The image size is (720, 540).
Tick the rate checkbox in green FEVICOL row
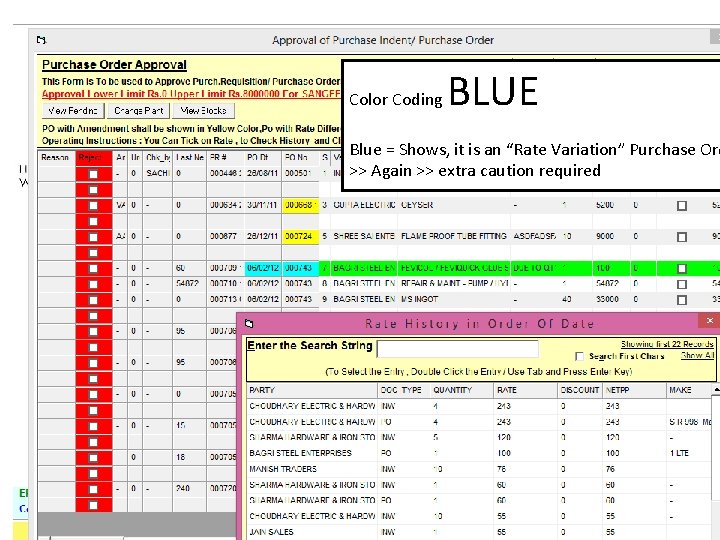coord(682,268)
